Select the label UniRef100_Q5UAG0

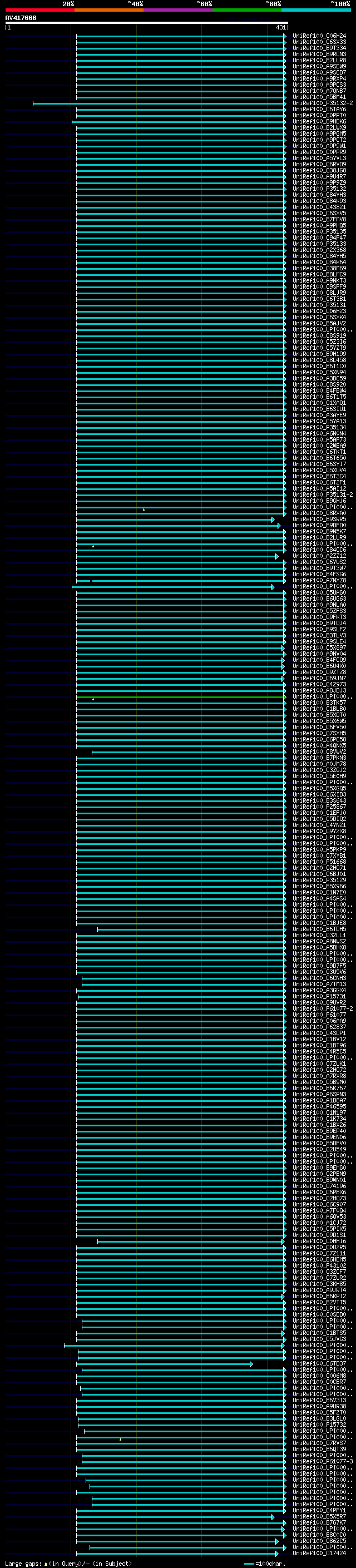(319, 593)
